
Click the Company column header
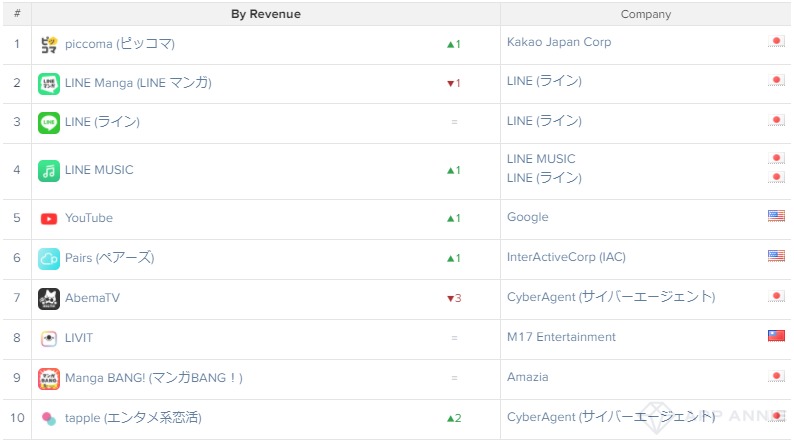pyautogui.click(x=646, y=14)
